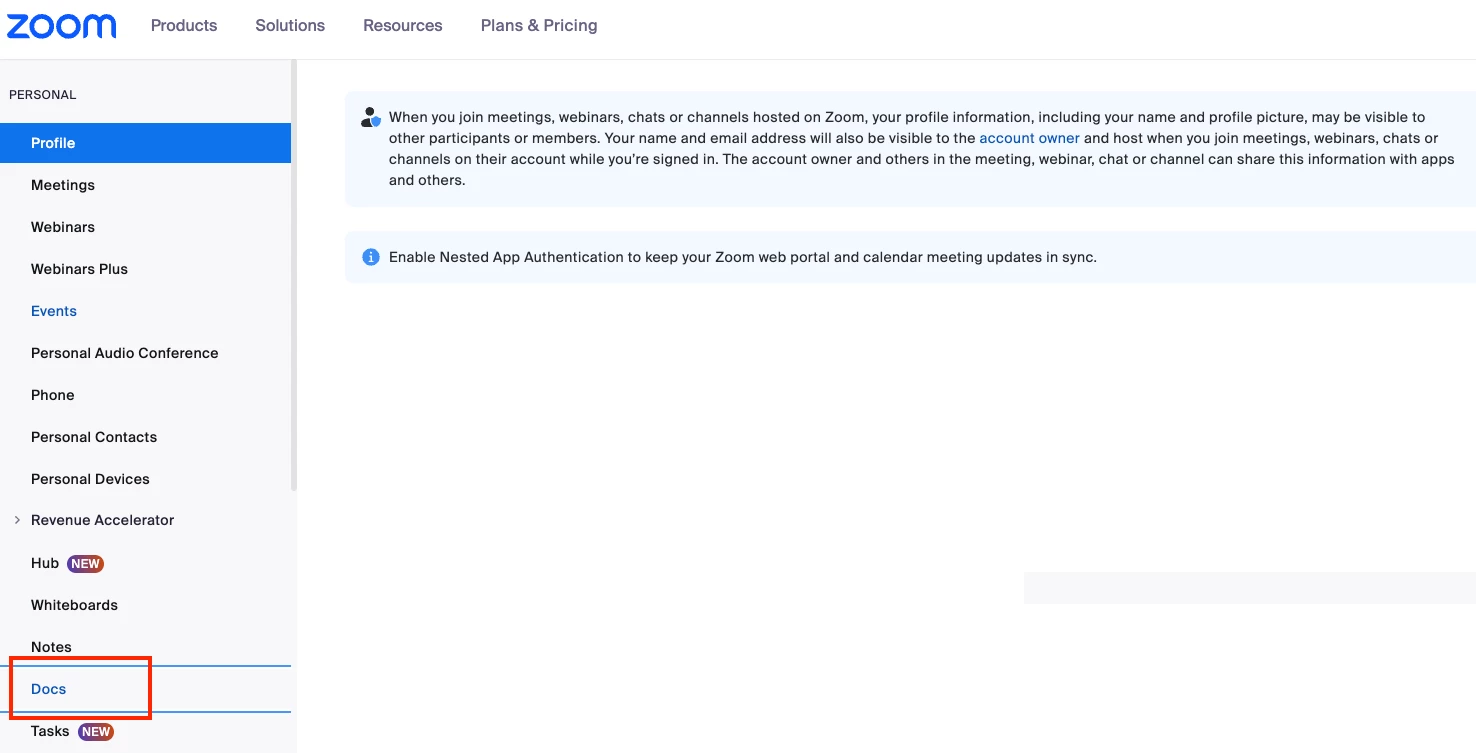Image resolution: width=1476 pixels, height=753 pixels.
Task: Click the privacy person-shield icon
Action: 371,117
